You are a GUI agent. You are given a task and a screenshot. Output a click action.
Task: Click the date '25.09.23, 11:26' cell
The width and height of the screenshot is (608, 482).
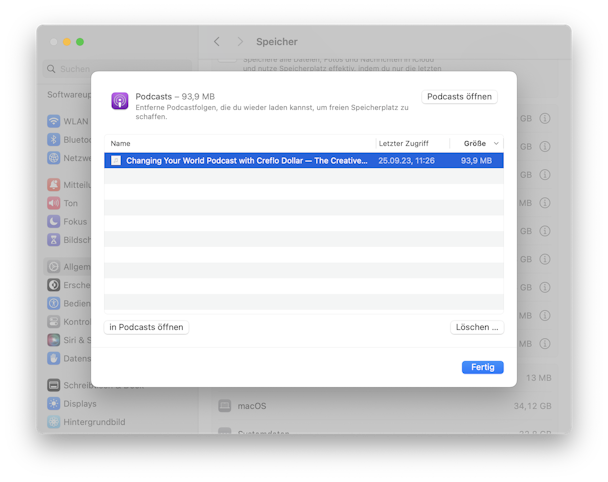(x=406, y=161)
